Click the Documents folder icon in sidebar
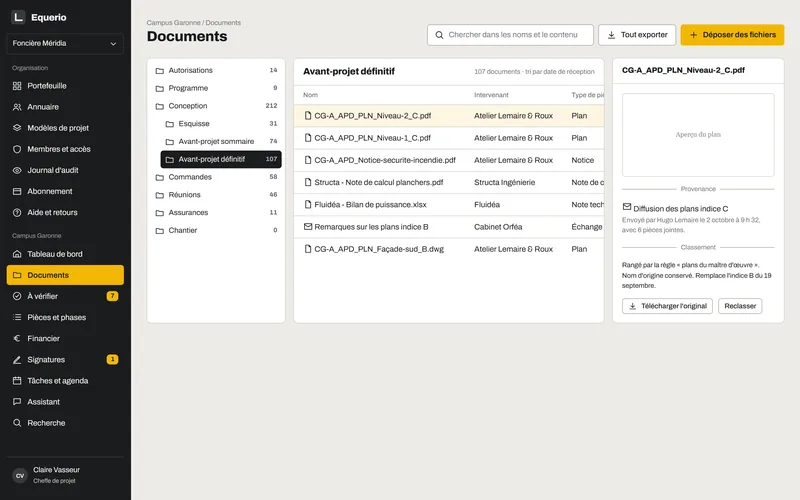The width and height of the screenshot is (800, 500). click(x=17, y=275)
